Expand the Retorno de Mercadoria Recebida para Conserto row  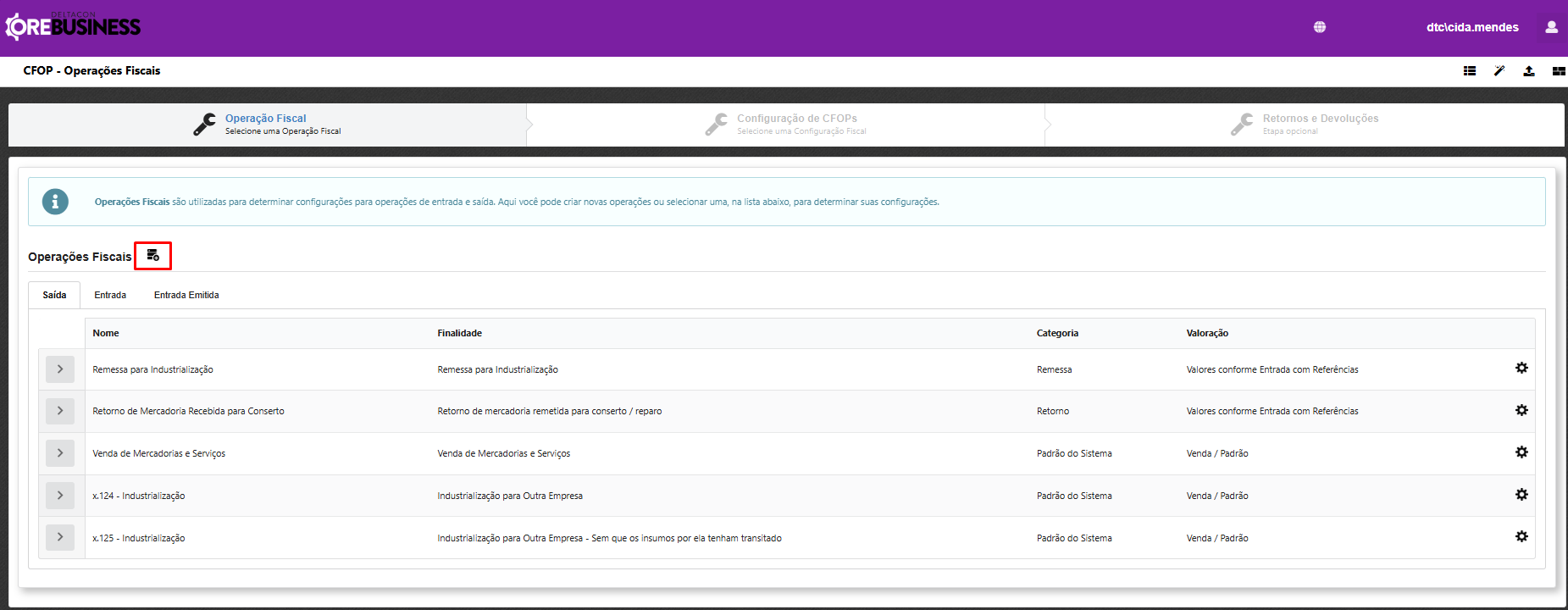pos(60,411)
